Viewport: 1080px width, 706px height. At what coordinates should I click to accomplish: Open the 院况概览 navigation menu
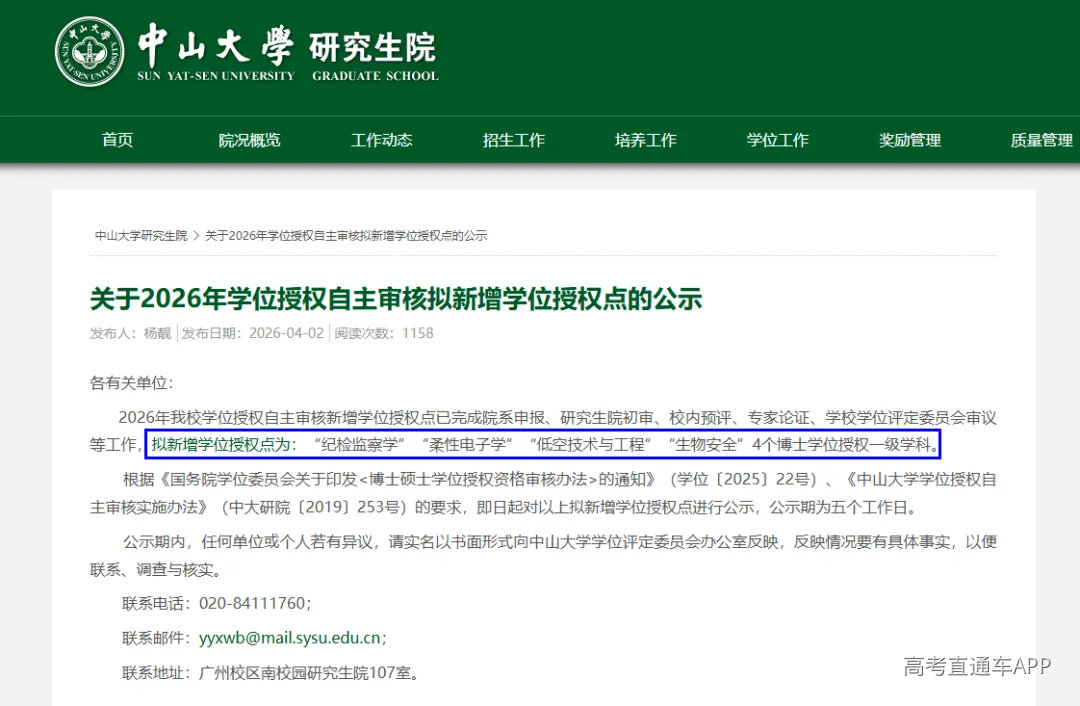pyautogui.click(x=249, y=140)
